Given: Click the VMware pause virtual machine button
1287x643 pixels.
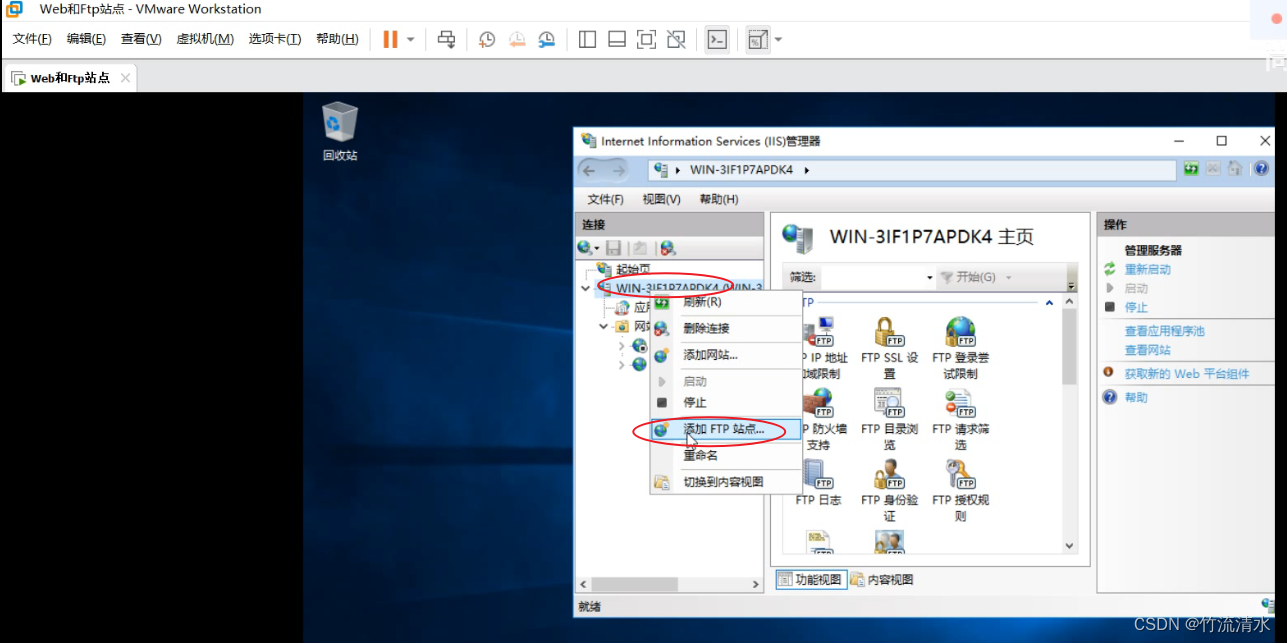Looking at the screenshot, I should tap(390, 39).
